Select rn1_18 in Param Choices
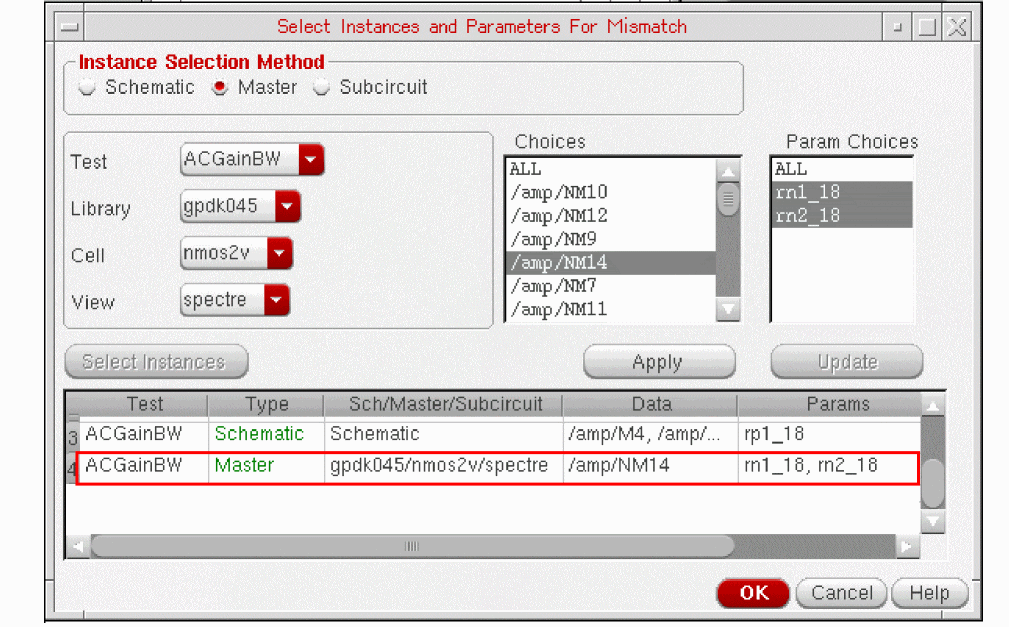 [842, 192]
